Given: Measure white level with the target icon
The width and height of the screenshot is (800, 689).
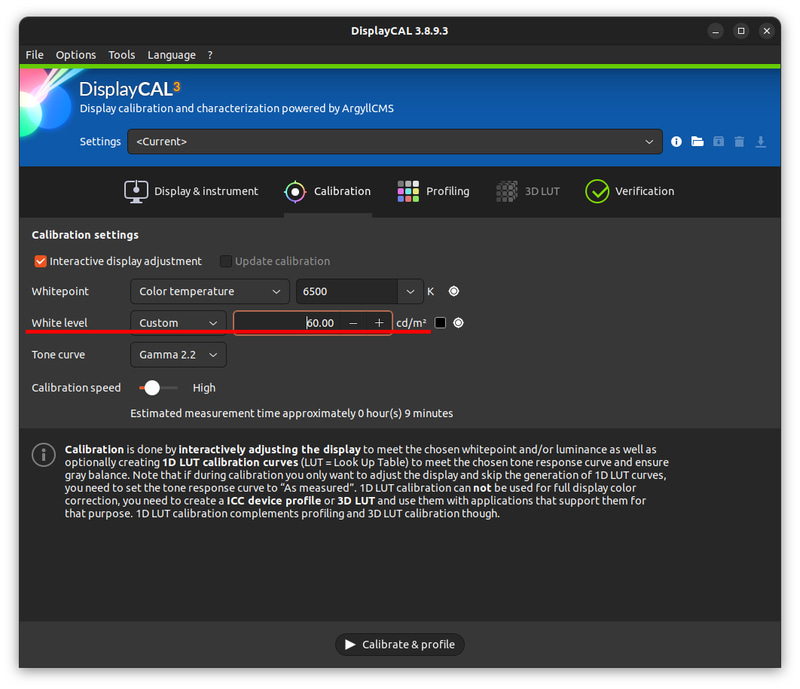Looking at the screenshot, I should (x=458, y=322).
